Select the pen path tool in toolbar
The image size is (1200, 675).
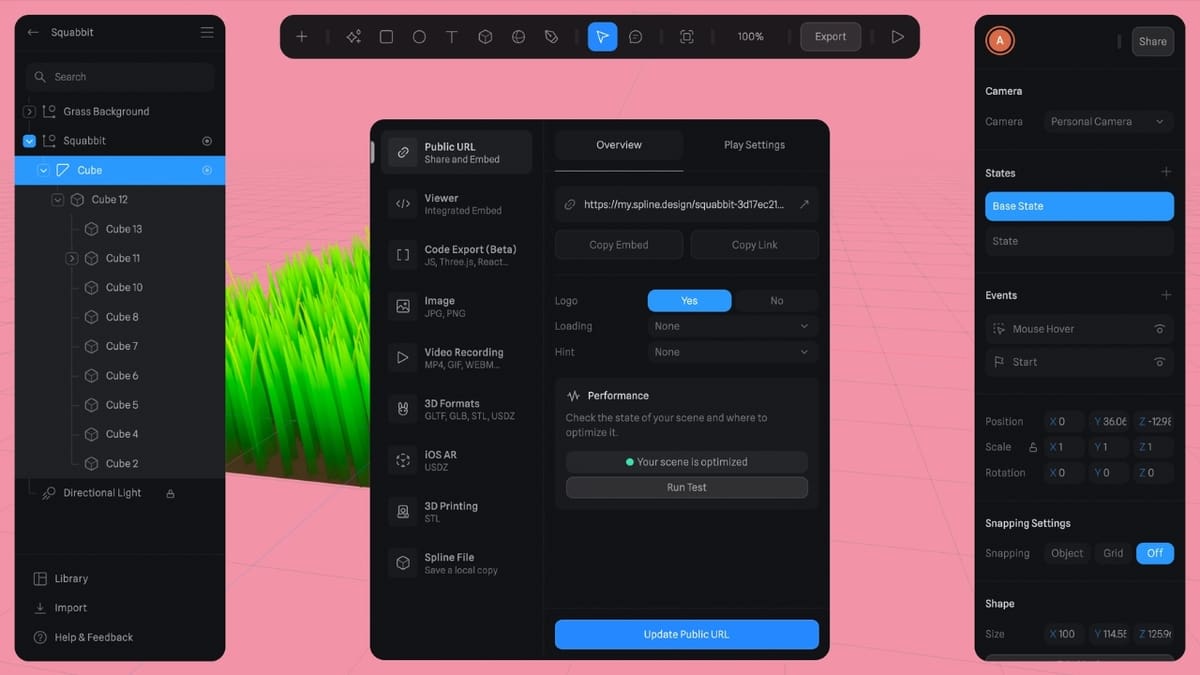pyautogui.click(x=551, y=37)
